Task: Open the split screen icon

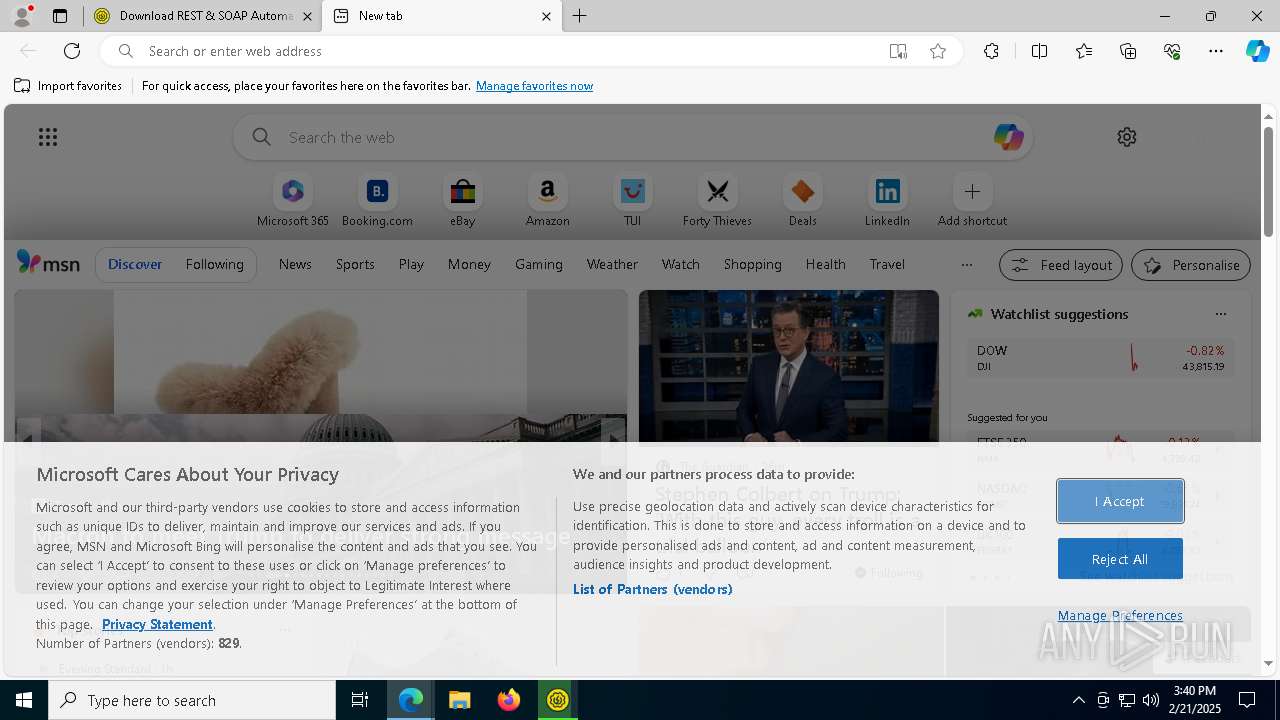Action: tap(1040, 51)
